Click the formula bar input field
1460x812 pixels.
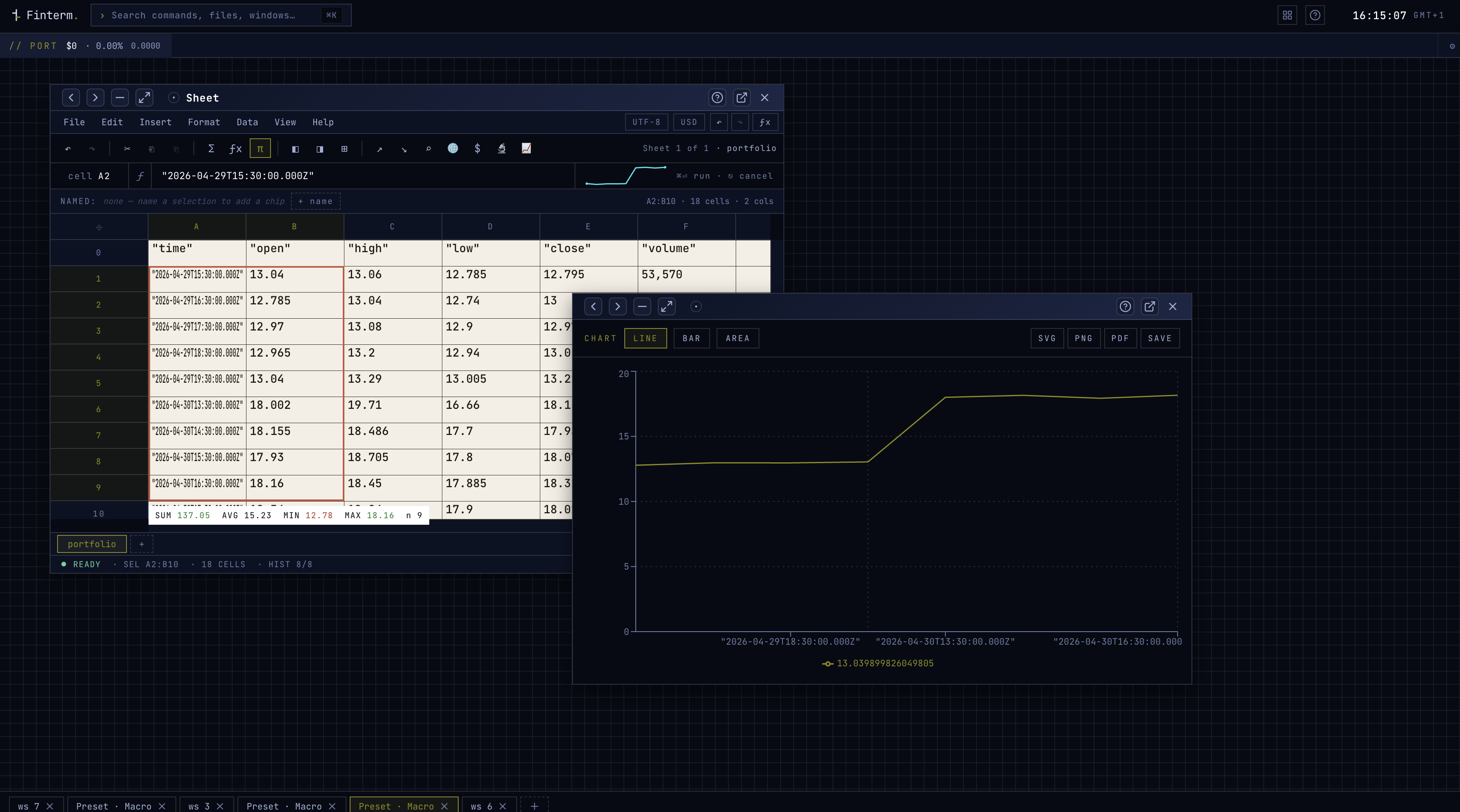[363, 175]
